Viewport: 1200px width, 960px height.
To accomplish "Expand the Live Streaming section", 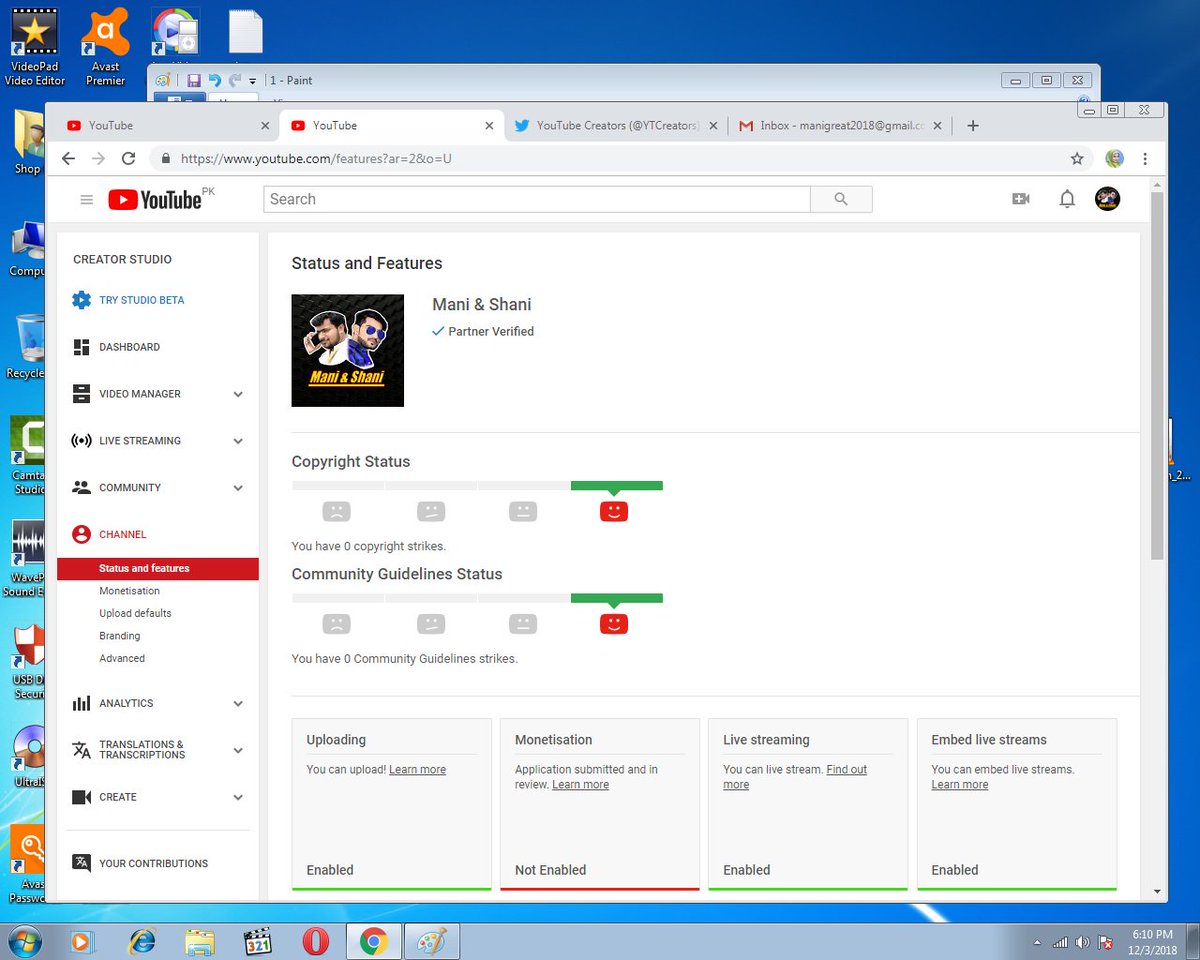I will coord(238,441).
